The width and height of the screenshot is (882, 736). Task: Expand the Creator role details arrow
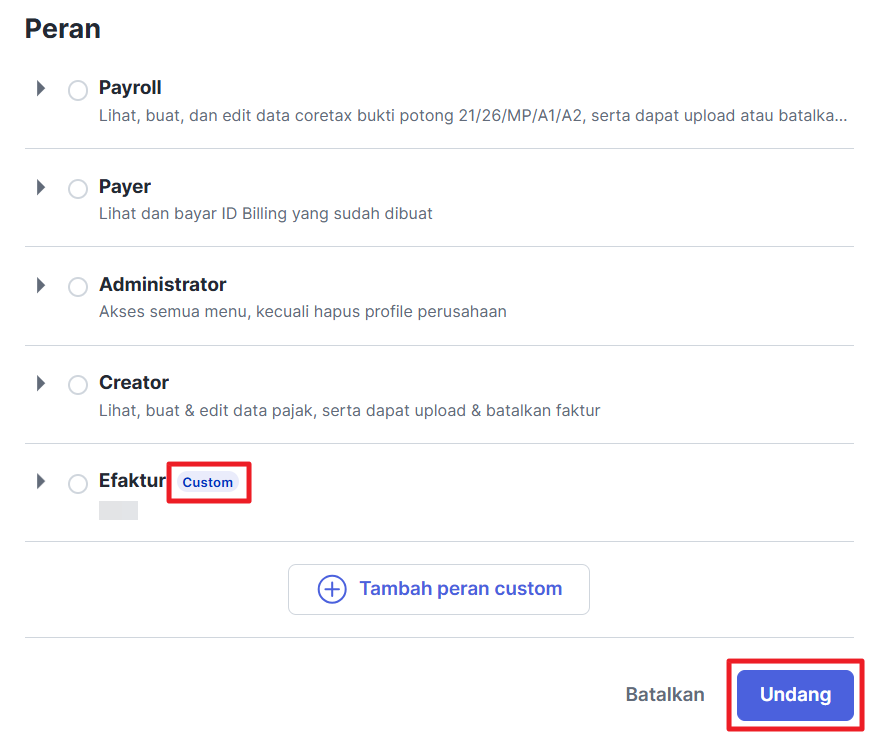(x=41, y=383)
